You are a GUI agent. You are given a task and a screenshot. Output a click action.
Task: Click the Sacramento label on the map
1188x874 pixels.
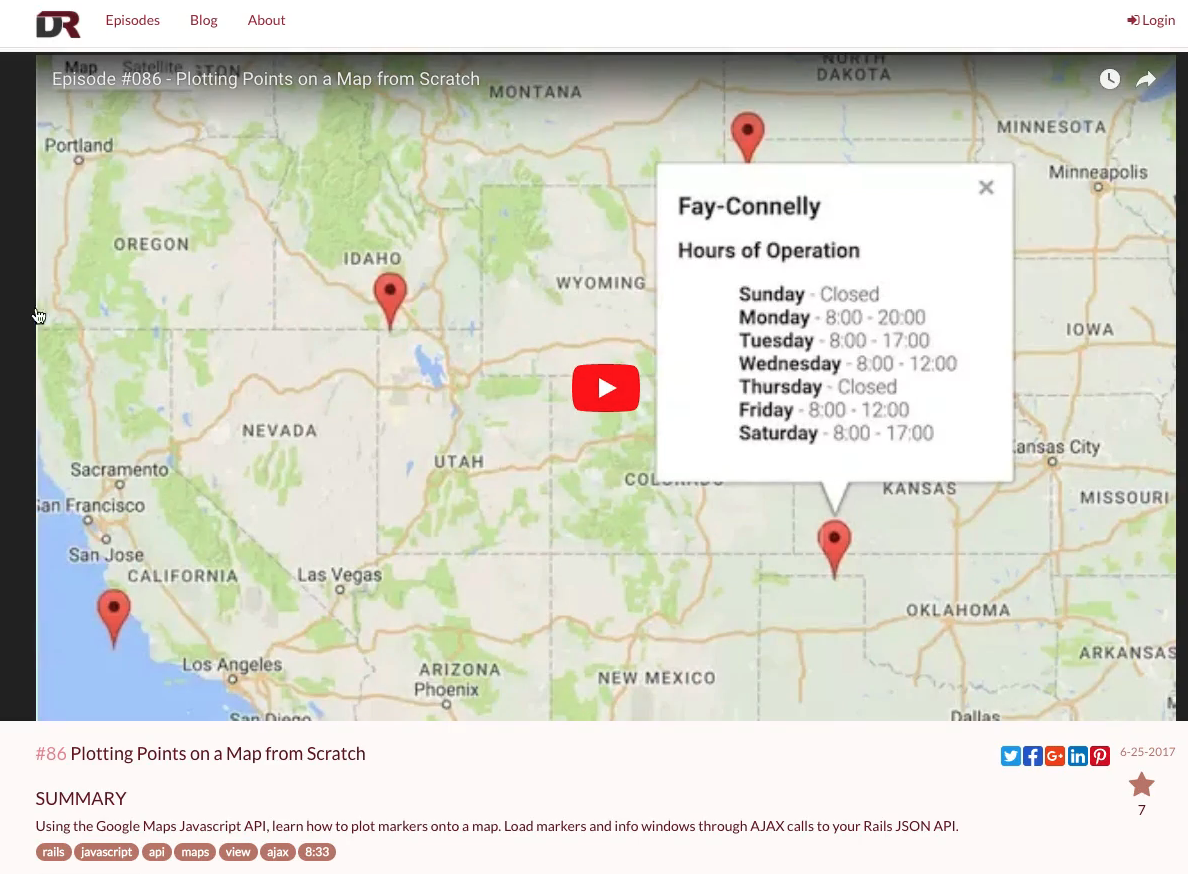120,470
